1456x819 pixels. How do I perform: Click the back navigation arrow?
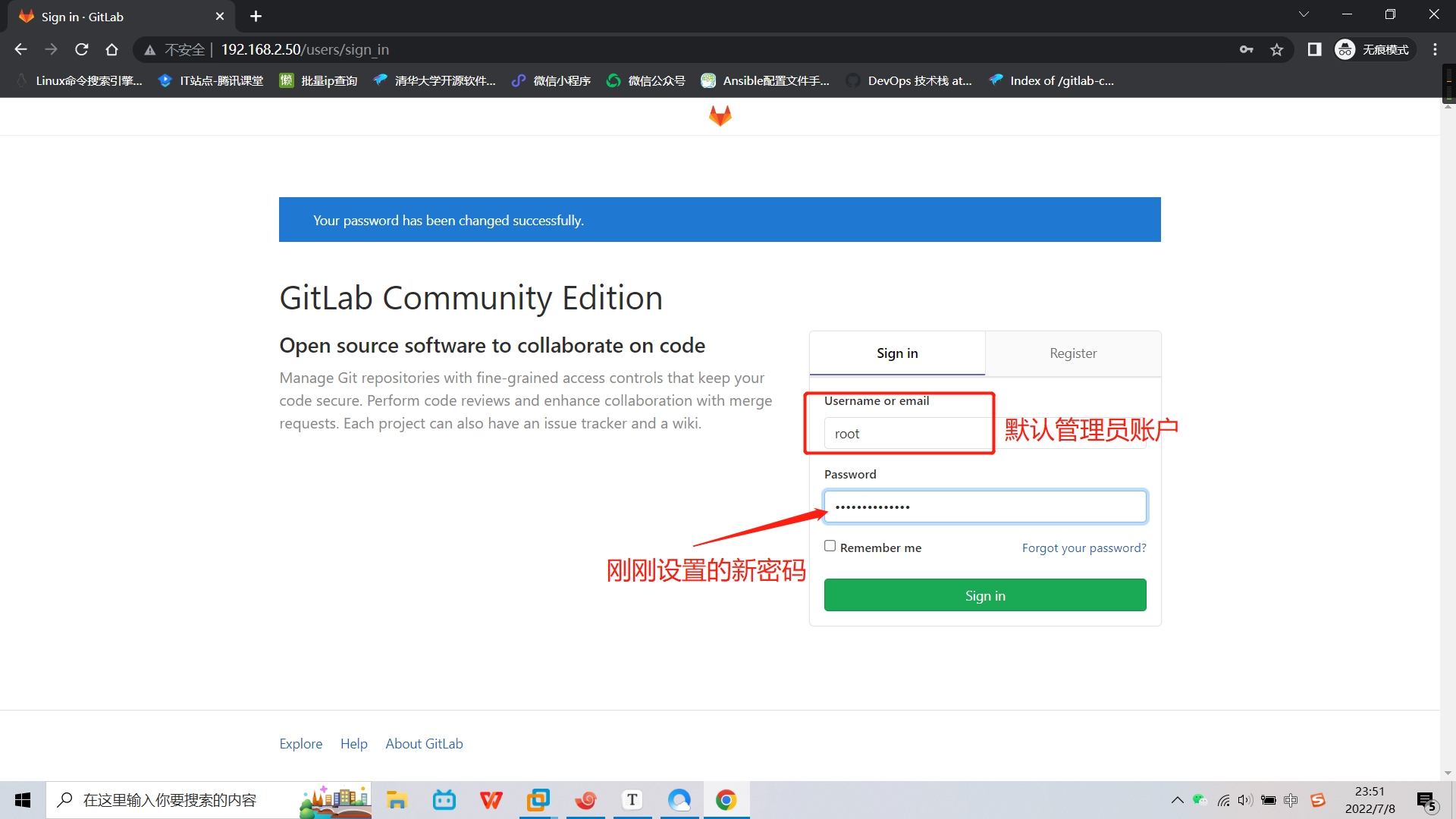pyautogui.click(x=20, y=49)
